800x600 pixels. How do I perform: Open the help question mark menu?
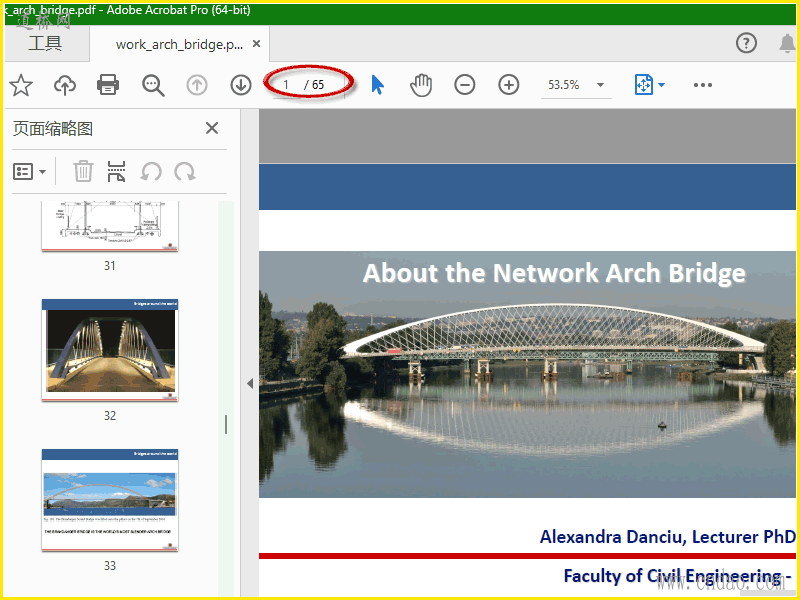pyautogui.click(x=746, y=43)
